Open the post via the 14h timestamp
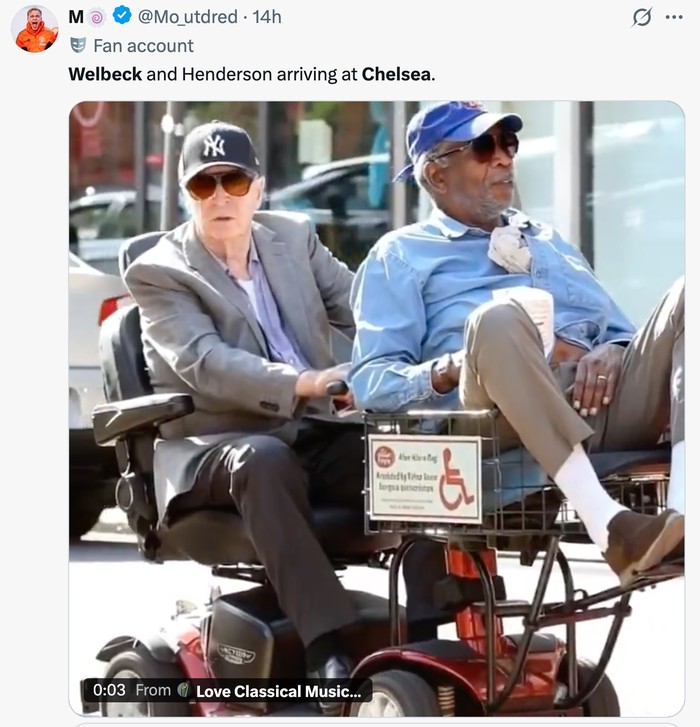Image resolution: width=700 pixels, height=727 pixels. click(x=267, y=17)
